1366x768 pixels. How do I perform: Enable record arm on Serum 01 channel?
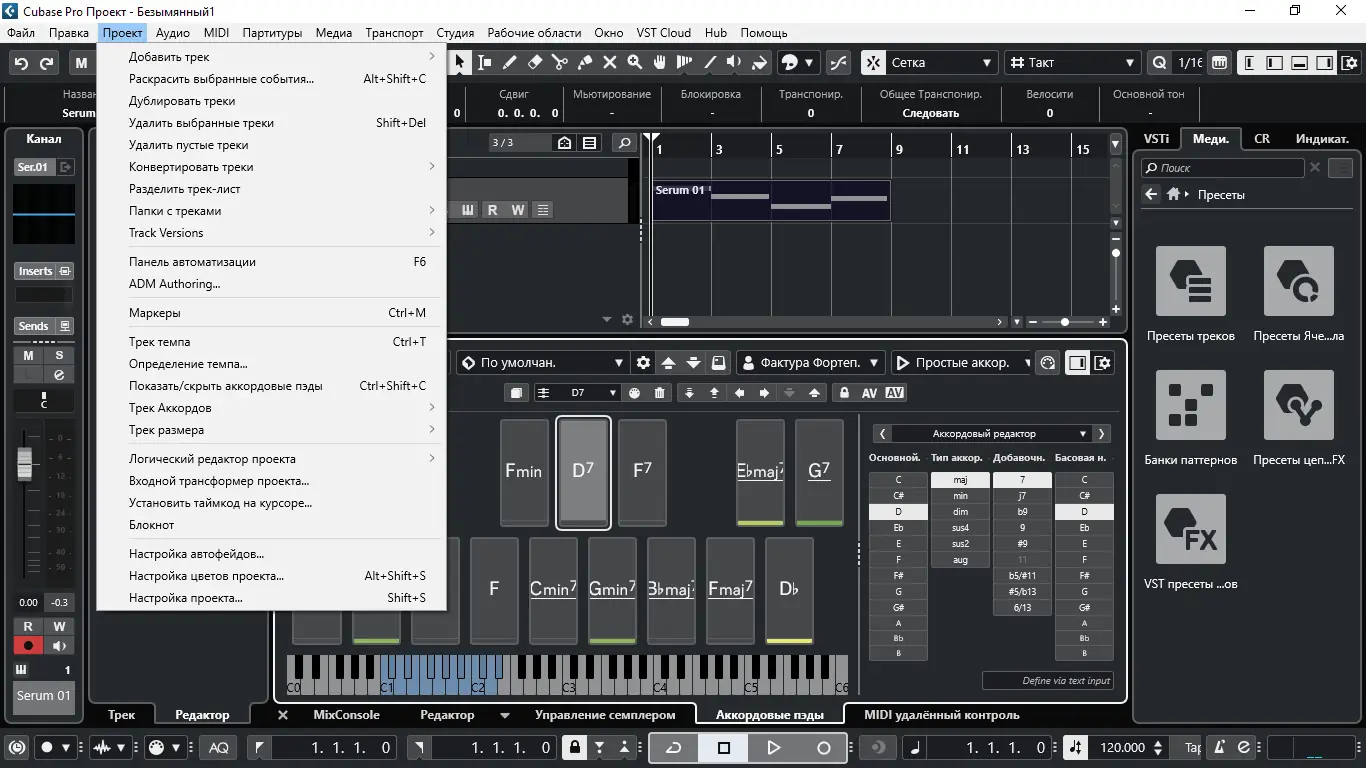tap(28, 646)
